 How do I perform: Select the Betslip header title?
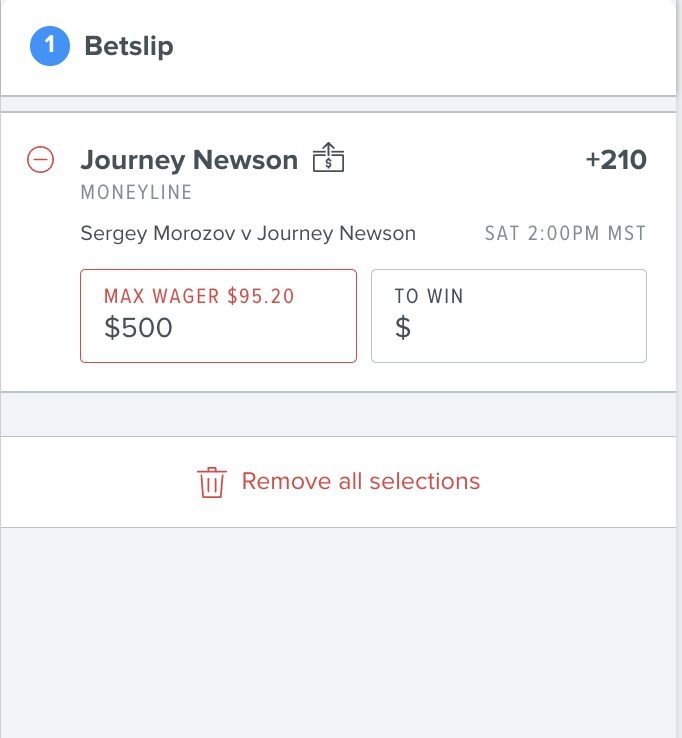[x=129, y=46]
